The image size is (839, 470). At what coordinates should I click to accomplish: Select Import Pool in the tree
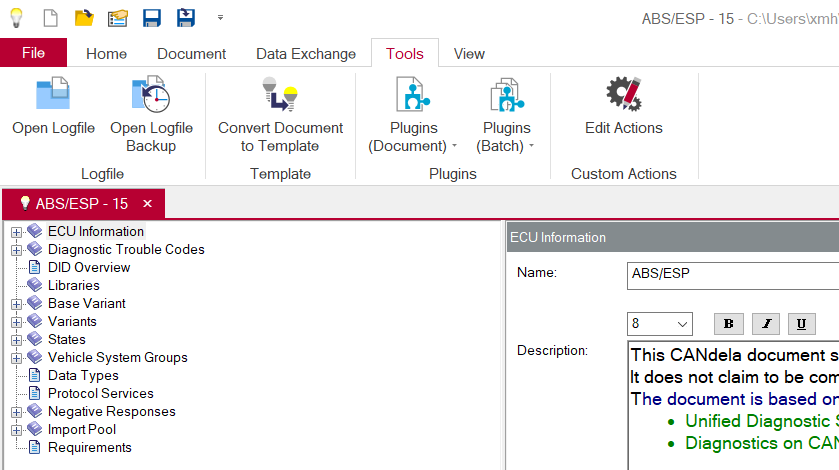82,429
